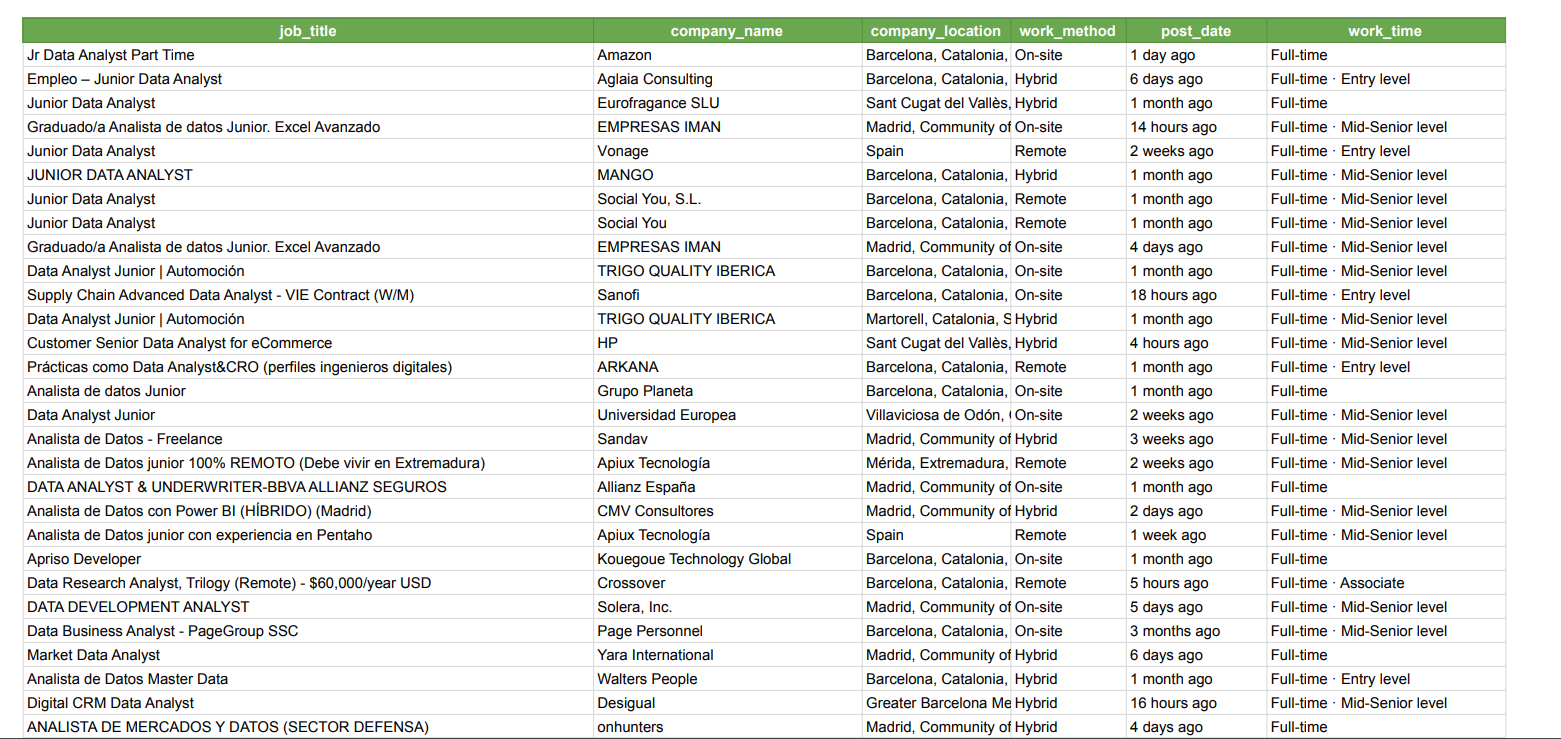Select the 'Crossover' company cell

727,583
